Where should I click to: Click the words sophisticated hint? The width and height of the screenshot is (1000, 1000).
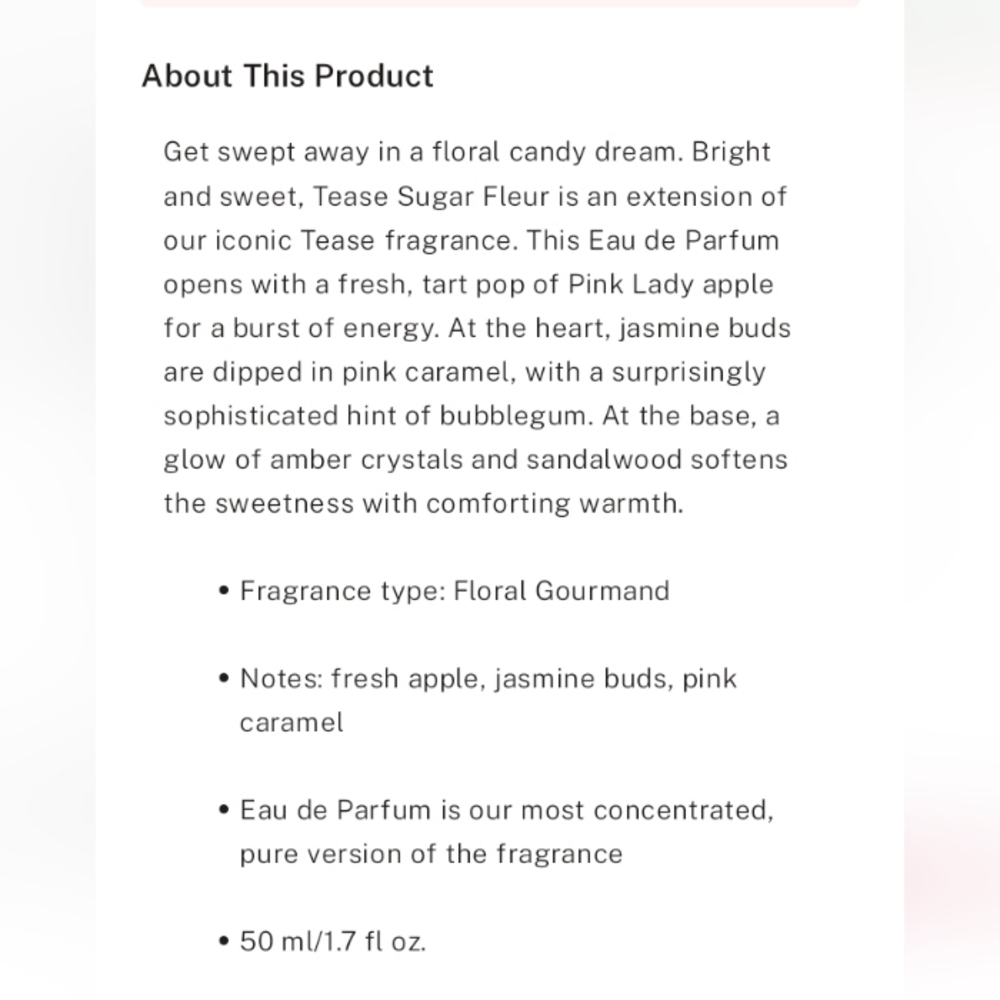[283, 416]
